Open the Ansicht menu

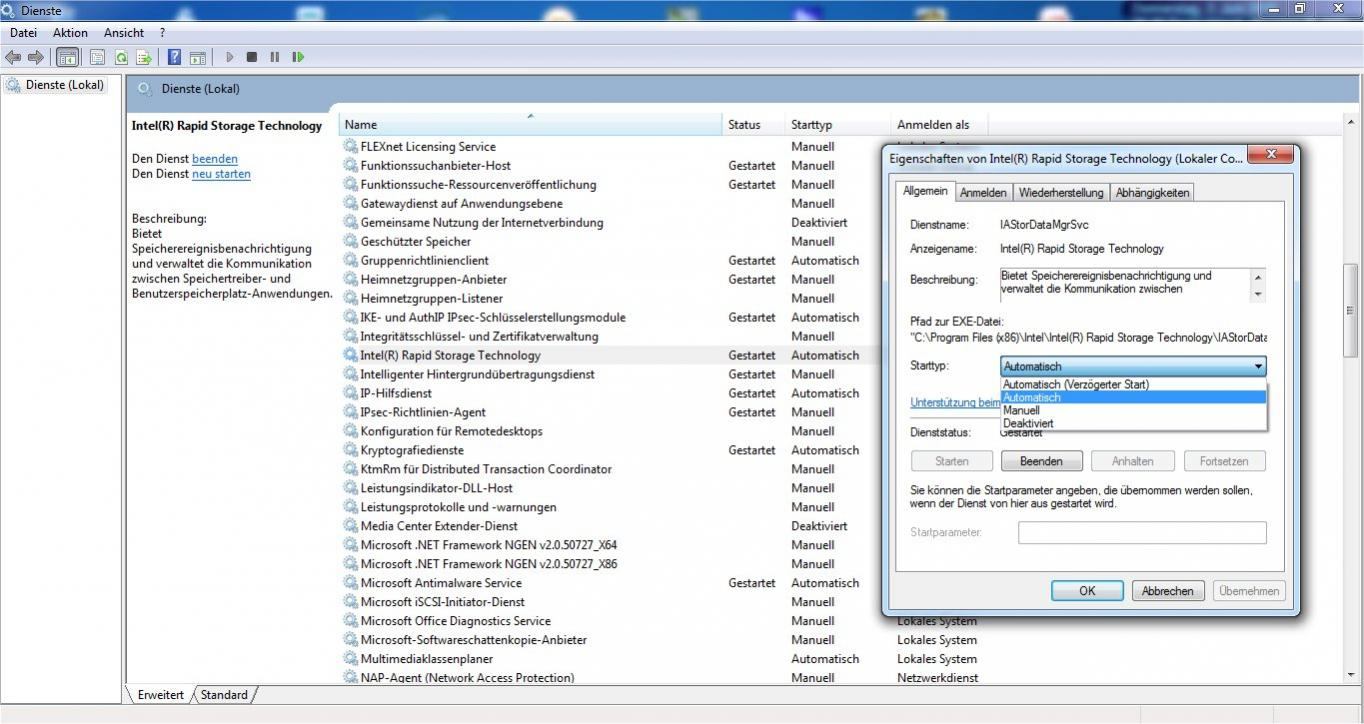pos(124,33)
